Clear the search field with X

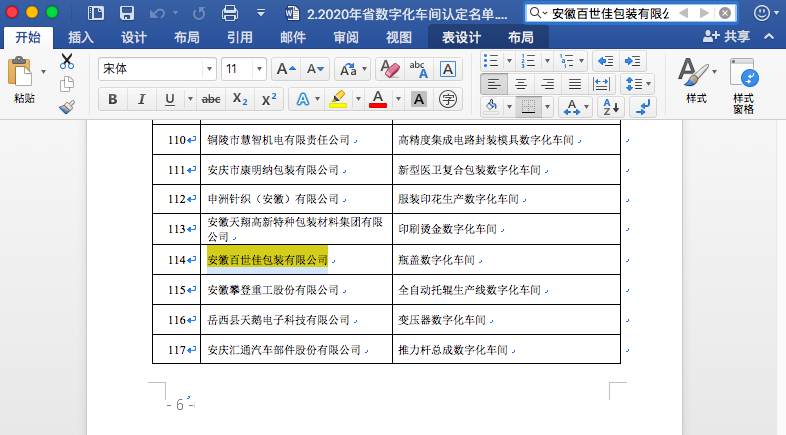click(x=725, y=13)
